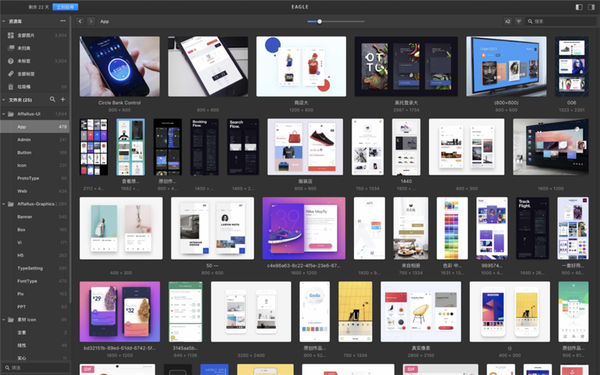Screen dimensions: 600x375
Task: Click the blue activate button in title bar
Action: pos(65,7)
